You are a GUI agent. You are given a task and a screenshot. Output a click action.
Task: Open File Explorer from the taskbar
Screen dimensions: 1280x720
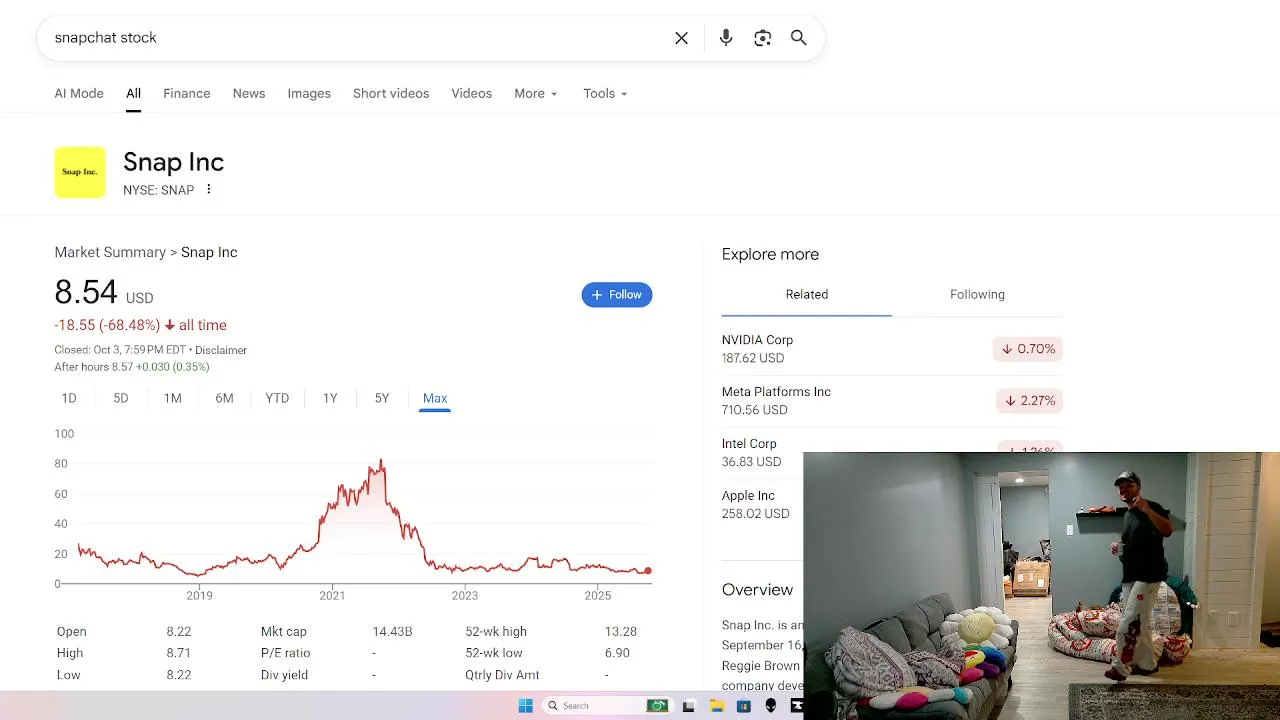[x=717, y=706]
